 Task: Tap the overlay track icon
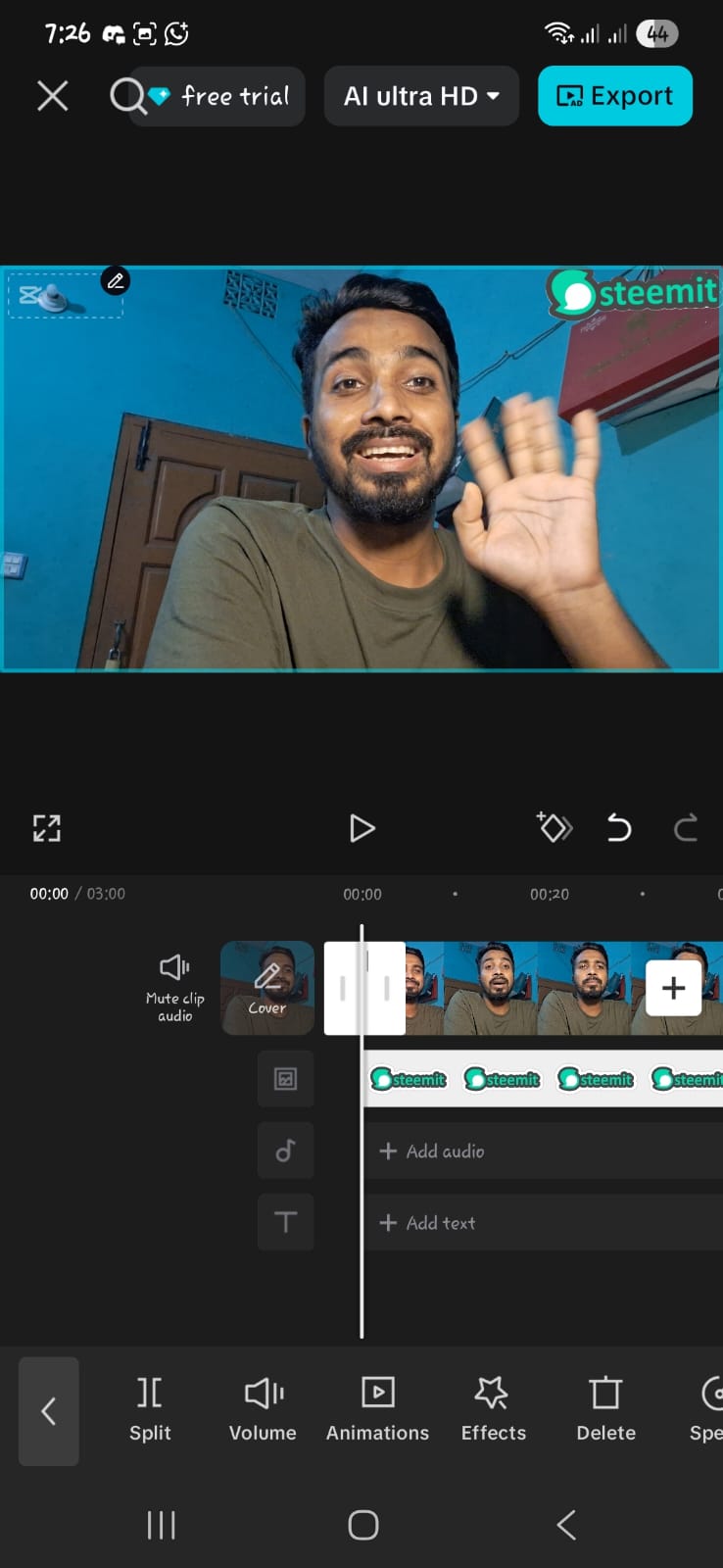[285, 1079]
